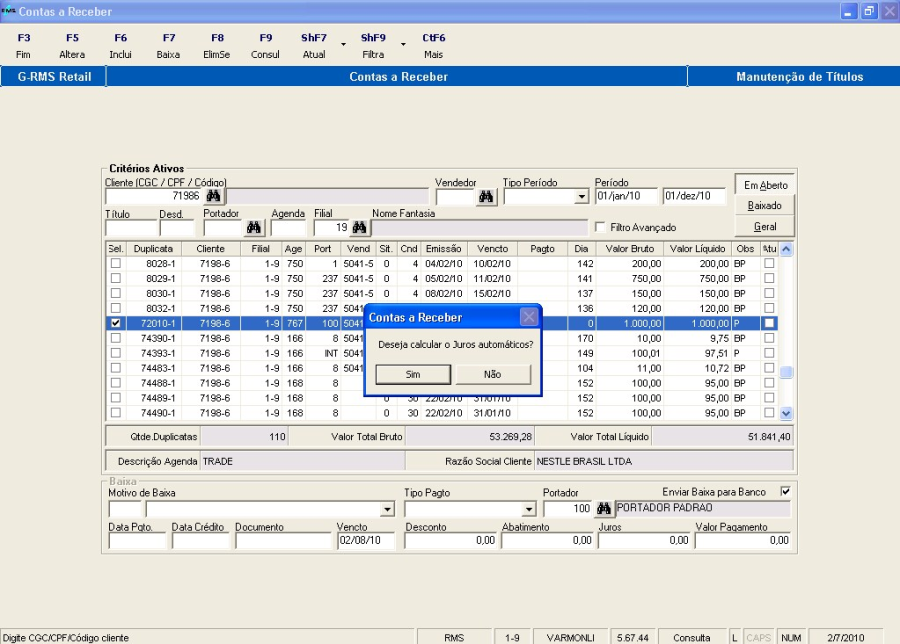
Task: Click the Não button in the dialog
Action: click(x=492, y=374)
